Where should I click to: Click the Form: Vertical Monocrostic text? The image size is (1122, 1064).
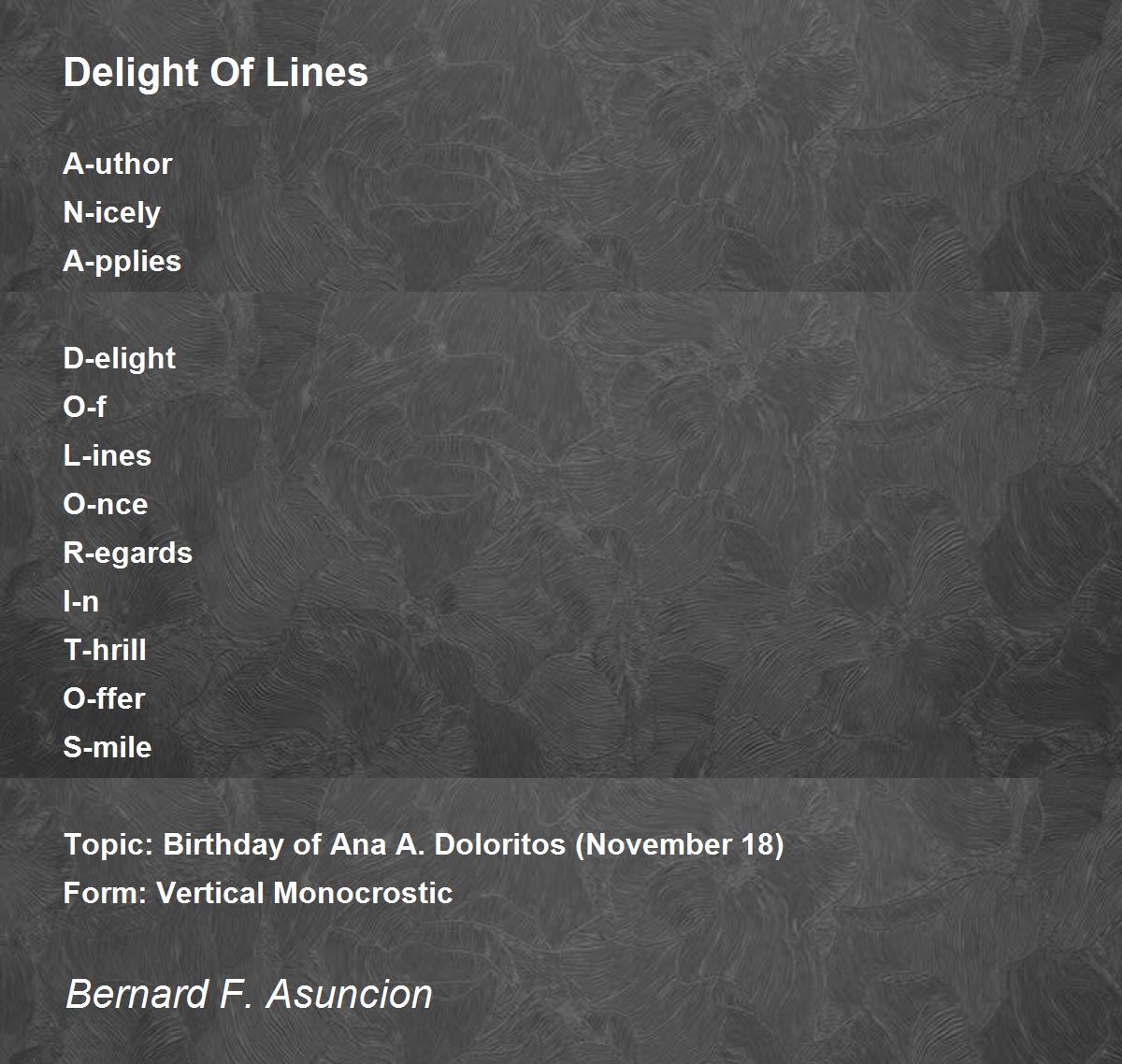tap(258, 893)
